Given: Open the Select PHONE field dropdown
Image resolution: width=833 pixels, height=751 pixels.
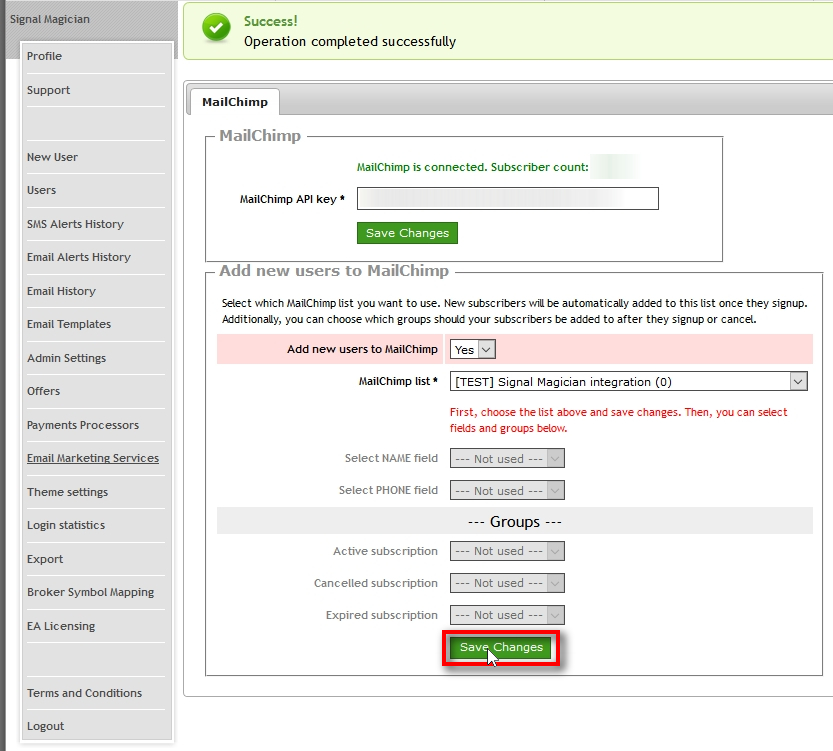Looking at the screenshot, I should (507, 491).
